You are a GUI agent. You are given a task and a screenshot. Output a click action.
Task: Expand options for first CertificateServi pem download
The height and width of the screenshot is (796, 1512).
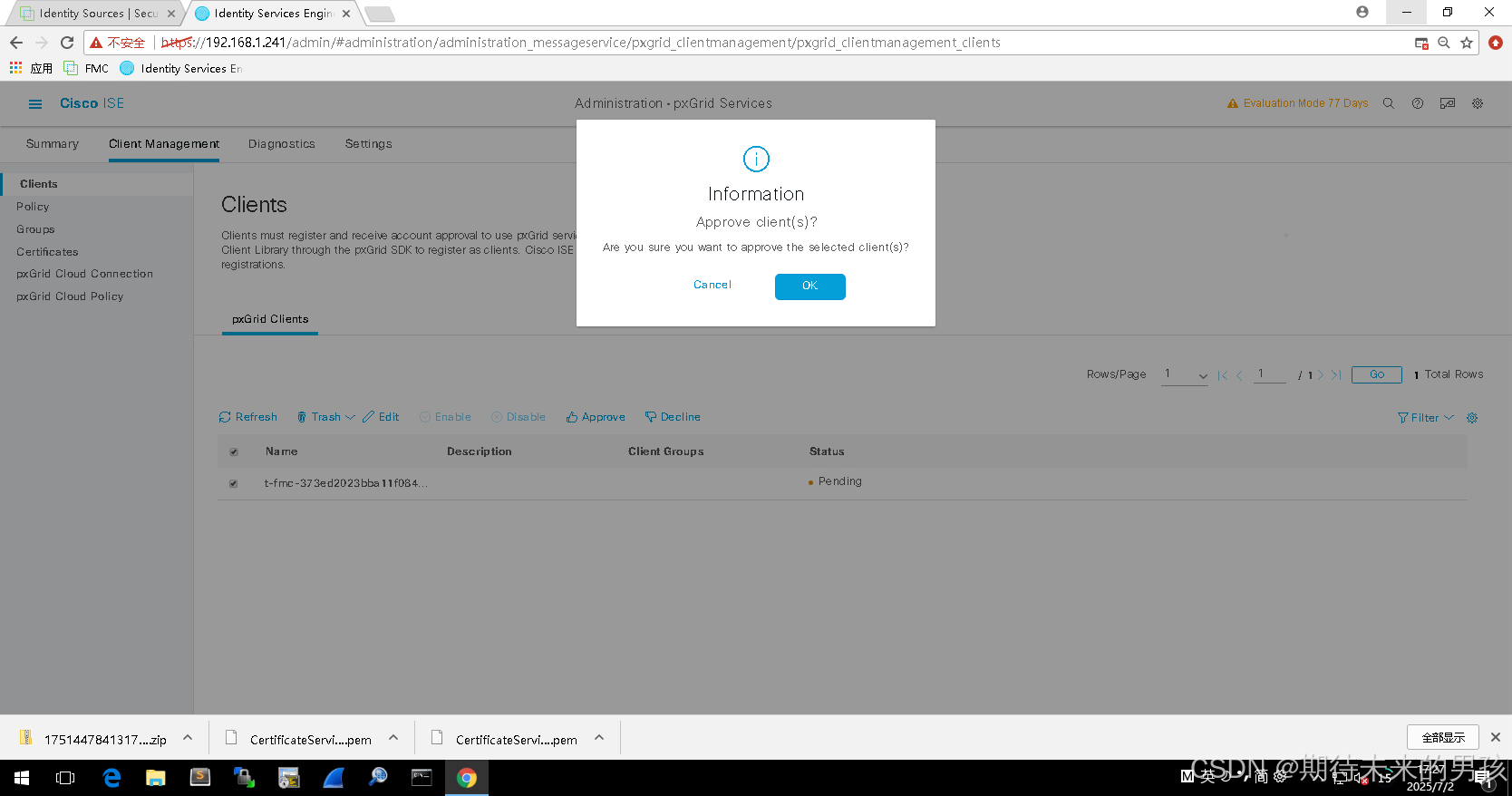pyautogui.click(x=393, y=738)
